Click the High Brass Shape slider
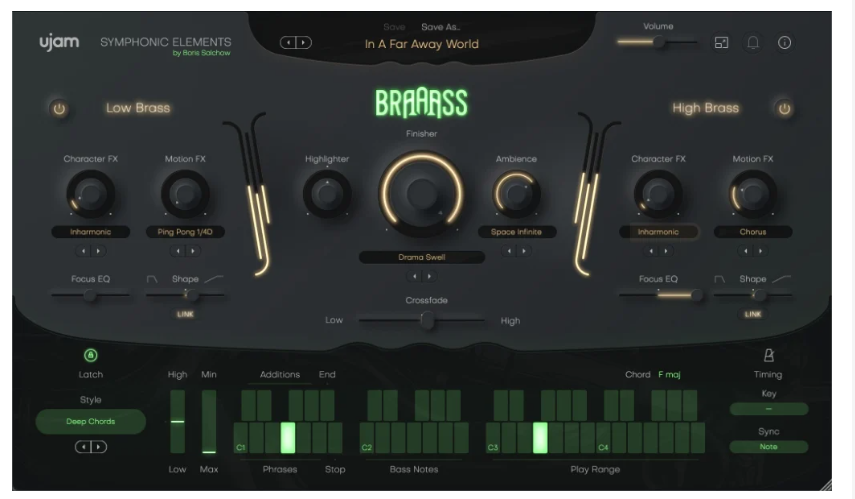Screen dimensions: 855x499 (x=753, y=295)
